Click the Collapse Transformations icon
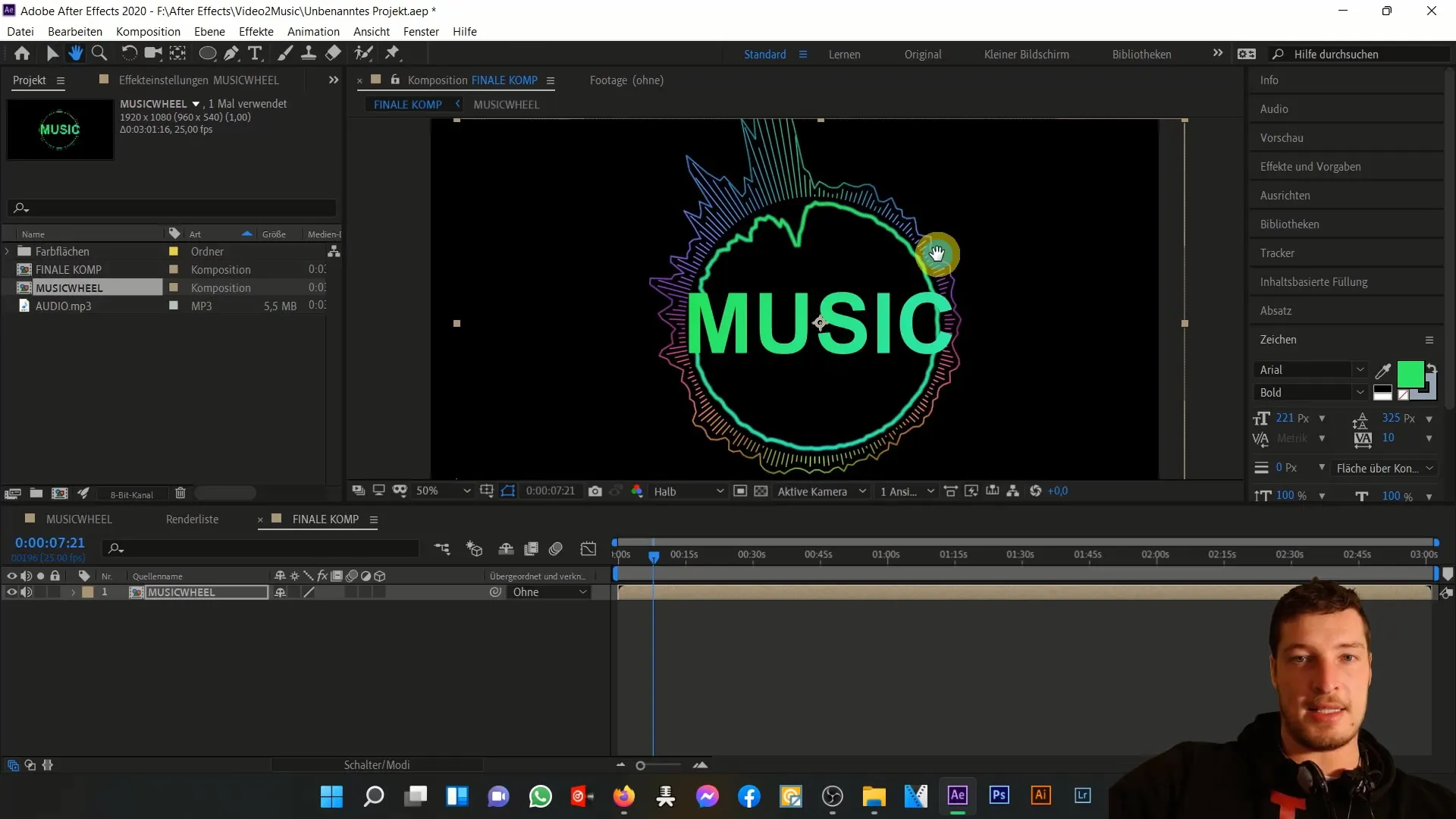The width and height of the screenshot is (1456, 819). click(295, 592)
